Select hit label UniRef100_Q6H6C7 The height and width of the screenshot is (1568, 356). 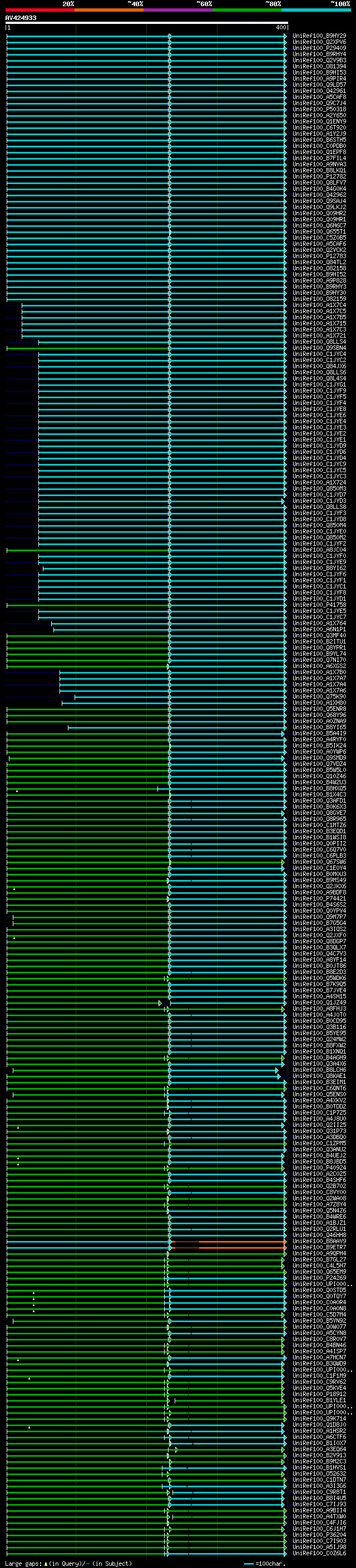tap(319, 225)
